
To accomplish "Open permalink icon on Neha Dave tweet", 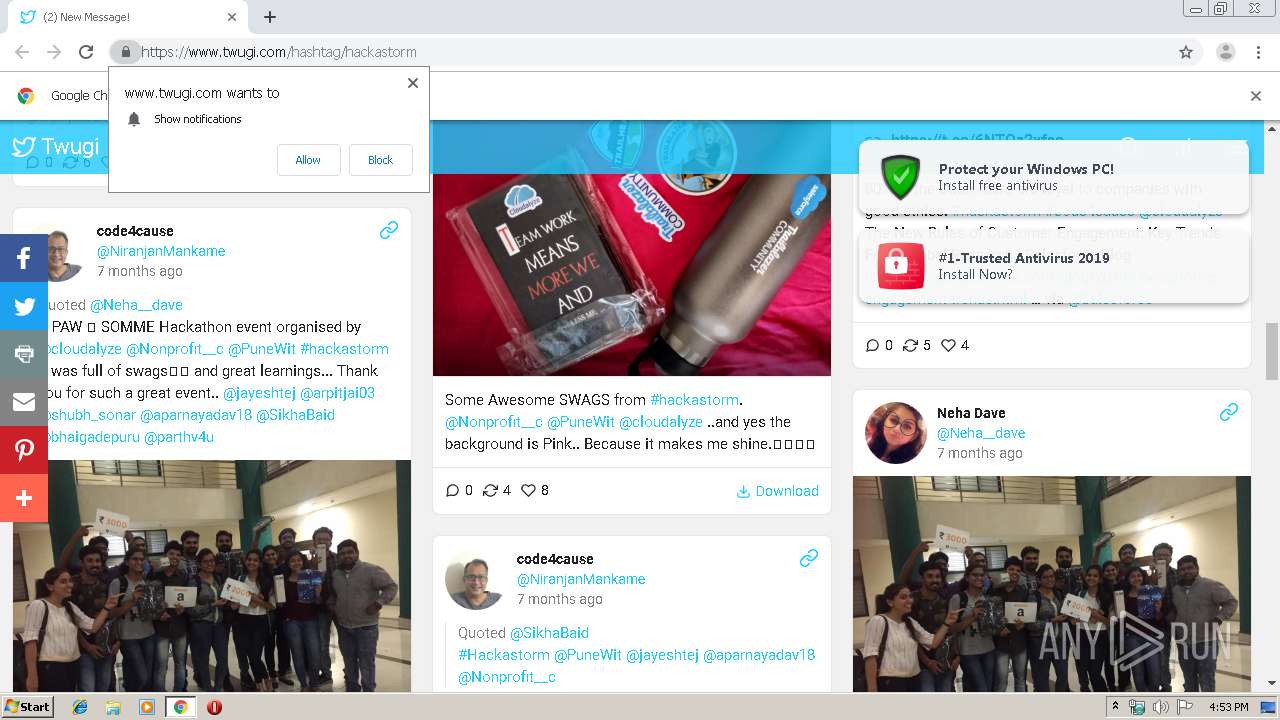I will click(x=1229, y=412).
